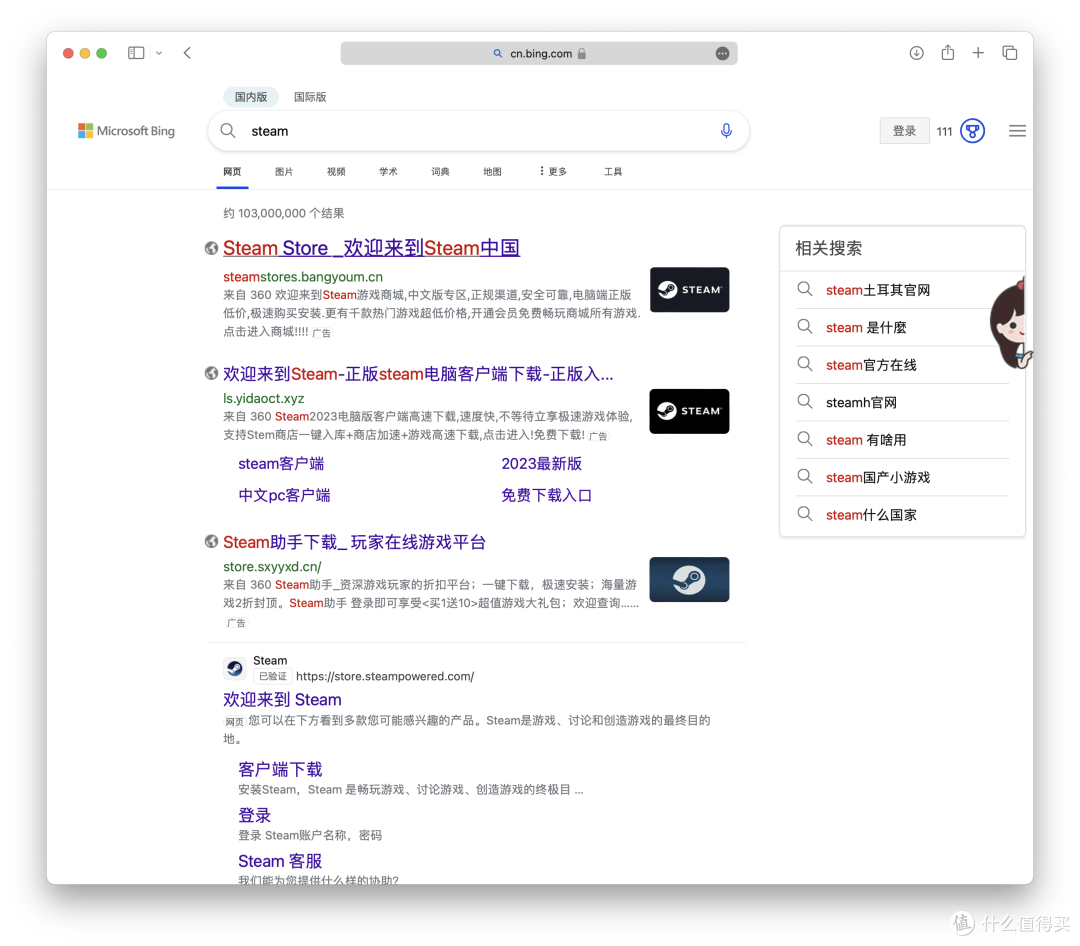Click the Safari share icon
This screenshot has height=946, width=1080.
pyautogui.click(x=948, y=52)
